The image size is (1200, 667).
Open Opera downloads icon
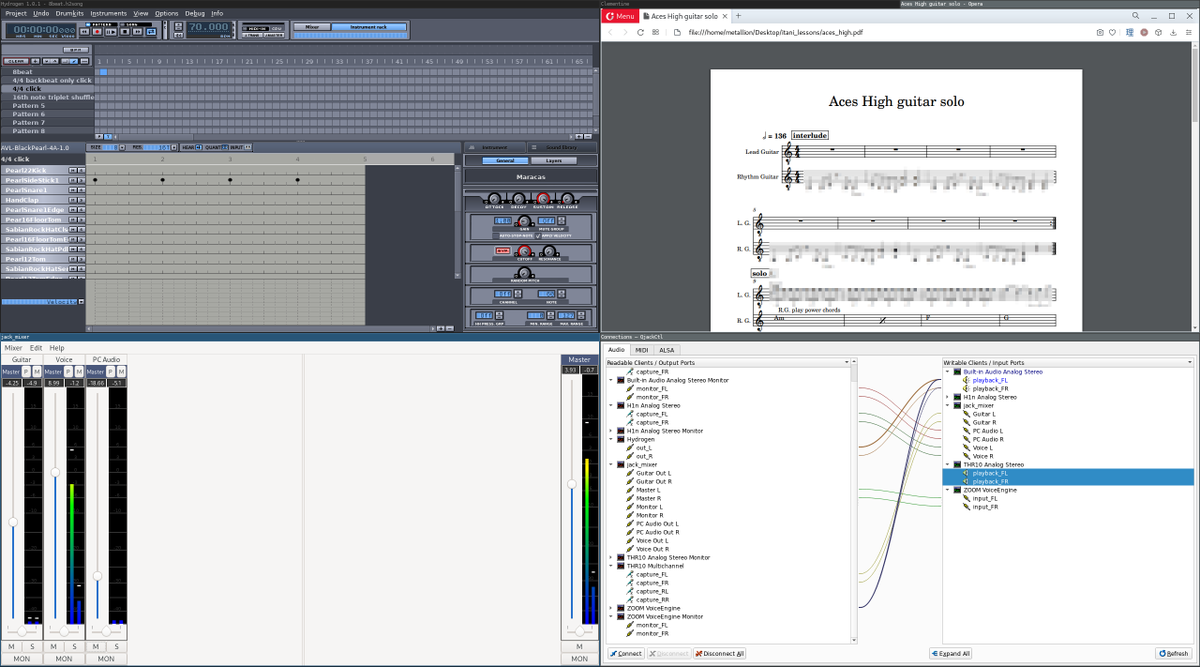click(x=1173, y=32)
